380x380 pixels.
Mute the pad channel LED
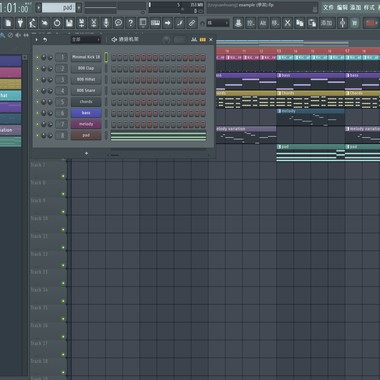(37, 136)
